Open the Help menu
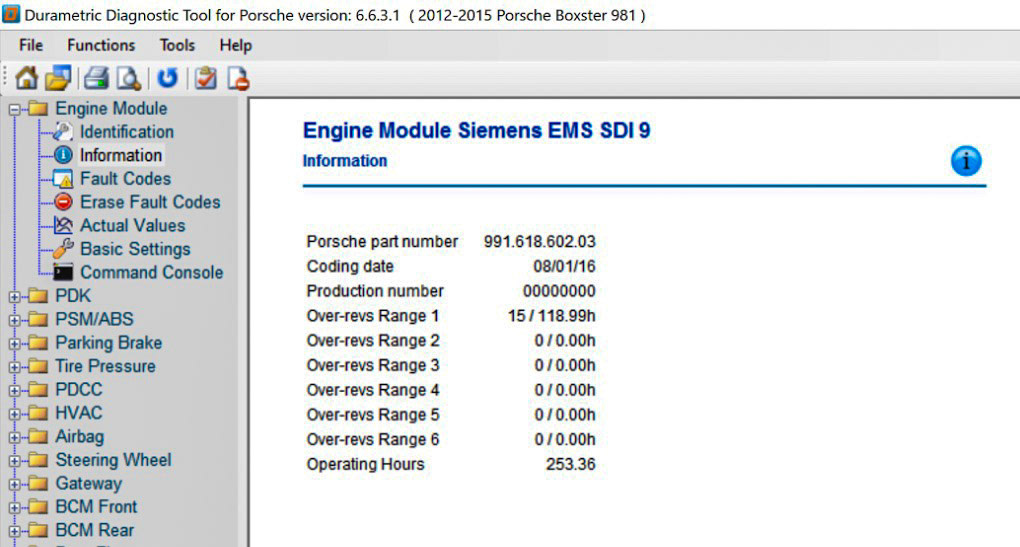 click(x=235, y=45)
